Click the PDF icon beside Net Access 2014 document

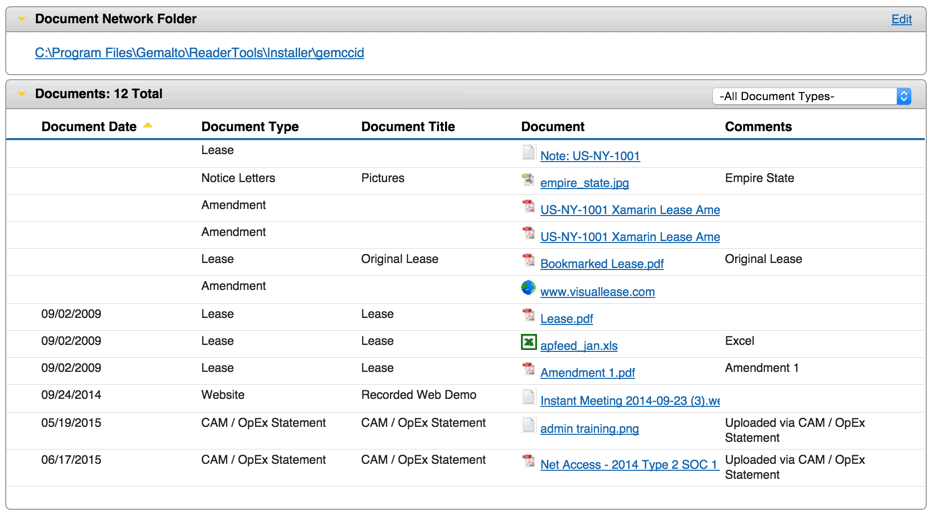coord(528,461)
